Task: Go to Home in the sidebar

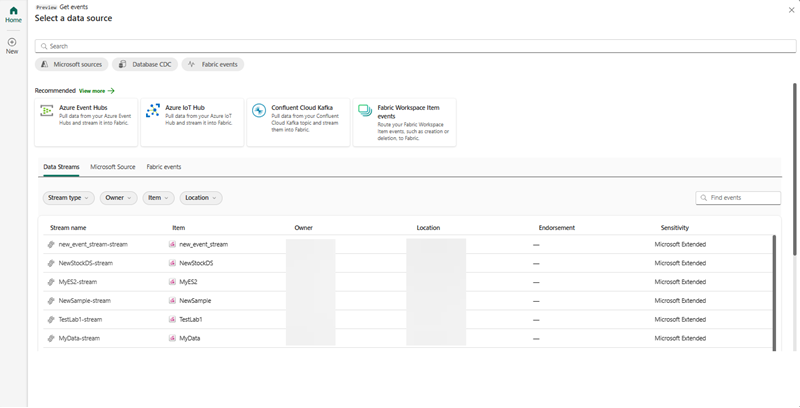Action: pyautogui.click(x=13, y=15)
